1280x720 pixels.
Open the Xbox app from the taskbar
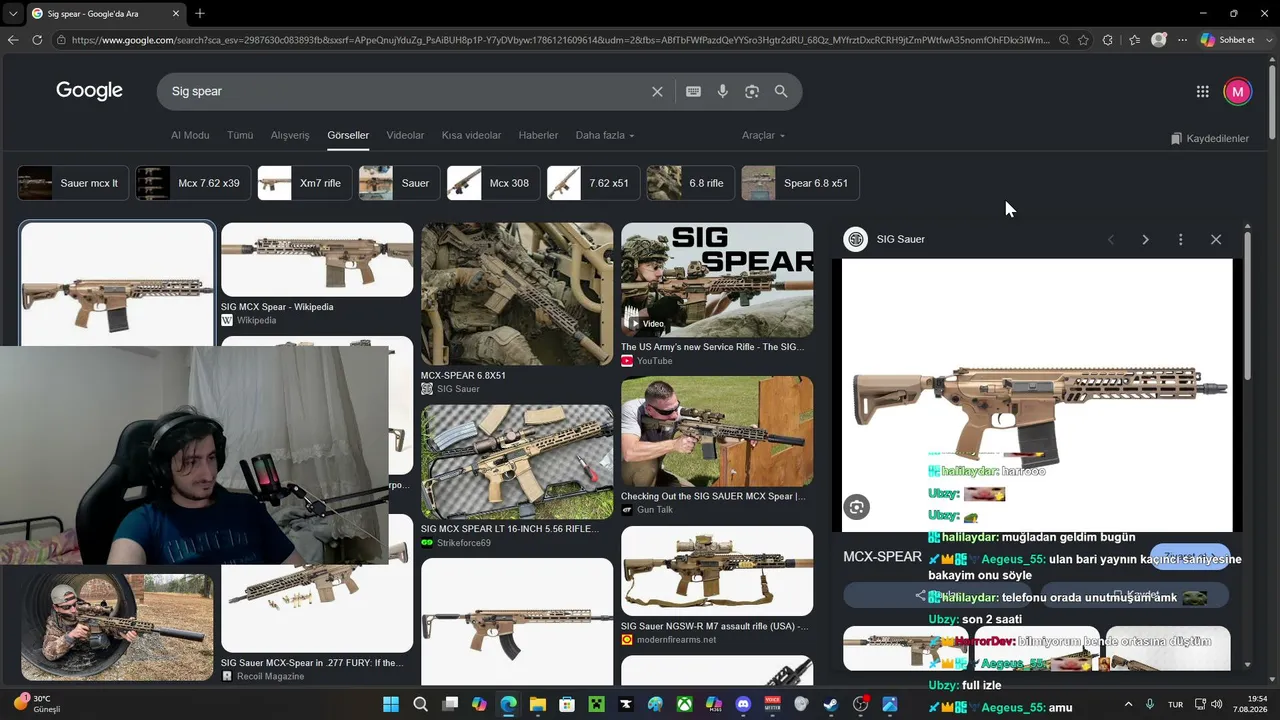[x=684, y=704]
